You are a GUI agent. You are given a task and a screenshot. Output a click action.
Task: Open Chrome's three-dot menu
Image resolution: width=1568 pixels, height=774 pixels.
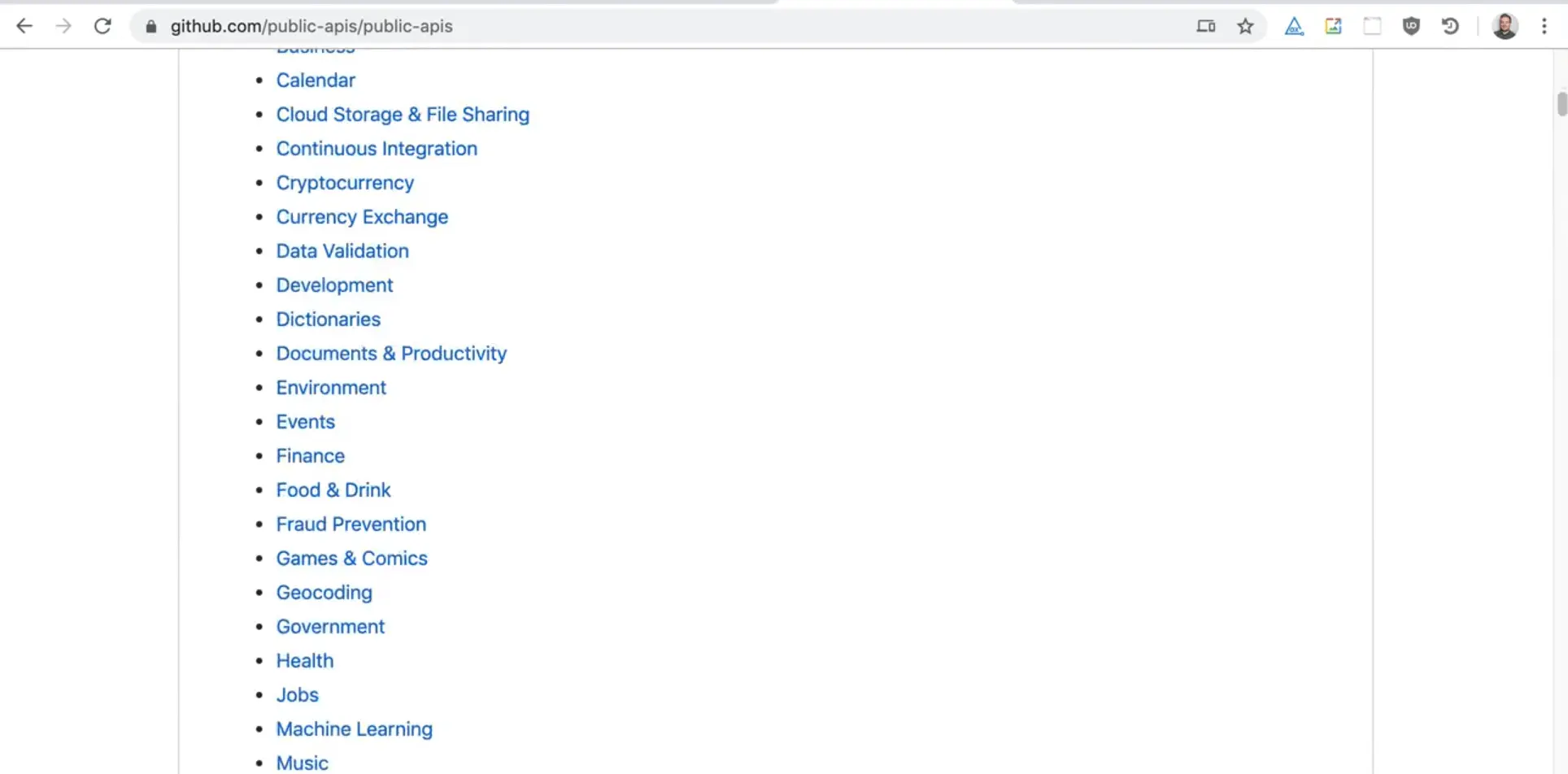coord(1544,26)
